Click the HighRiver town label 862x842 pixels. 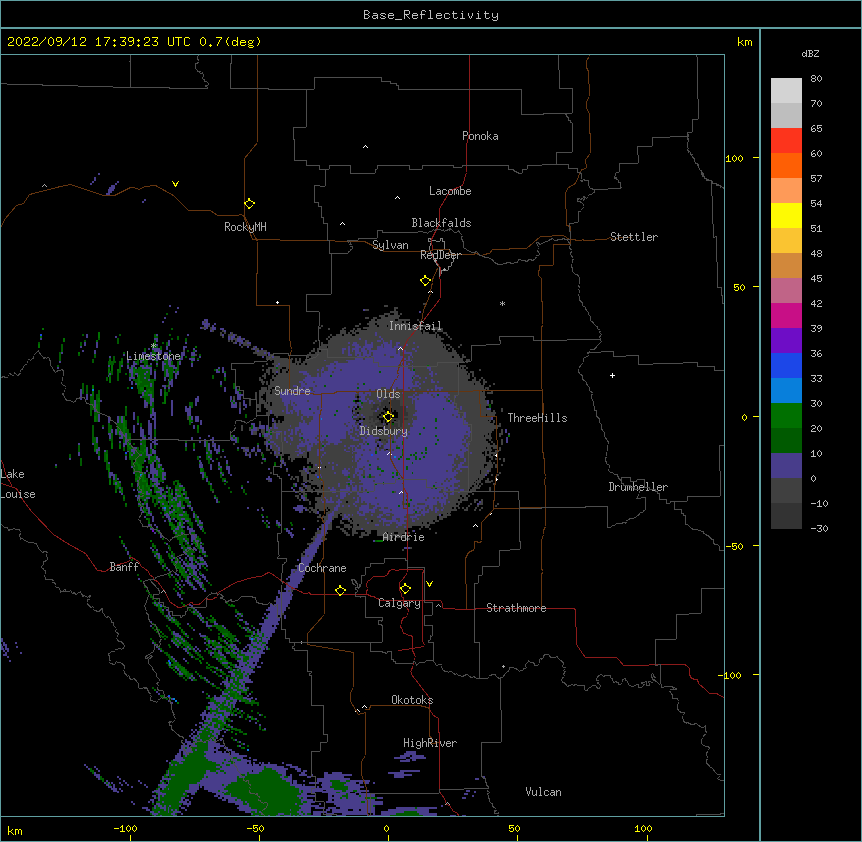click(430, 743)
